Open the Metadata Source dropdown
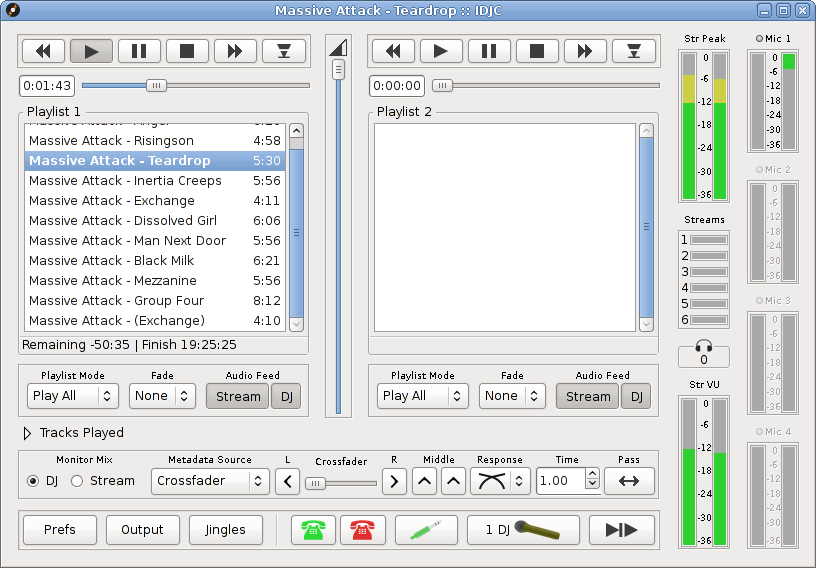The height and width of the screenshot is (568, 816). (210, 481)
